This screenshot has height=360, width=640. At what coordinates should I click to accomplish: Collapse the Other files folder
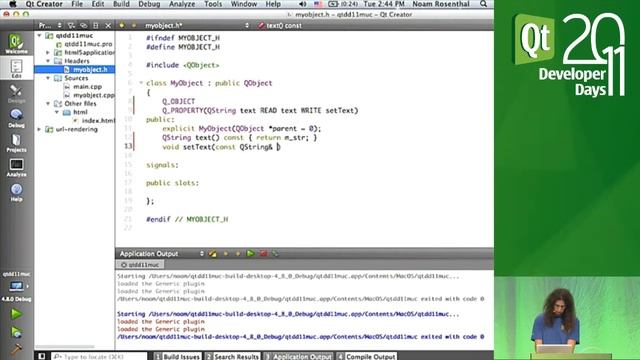48,104
